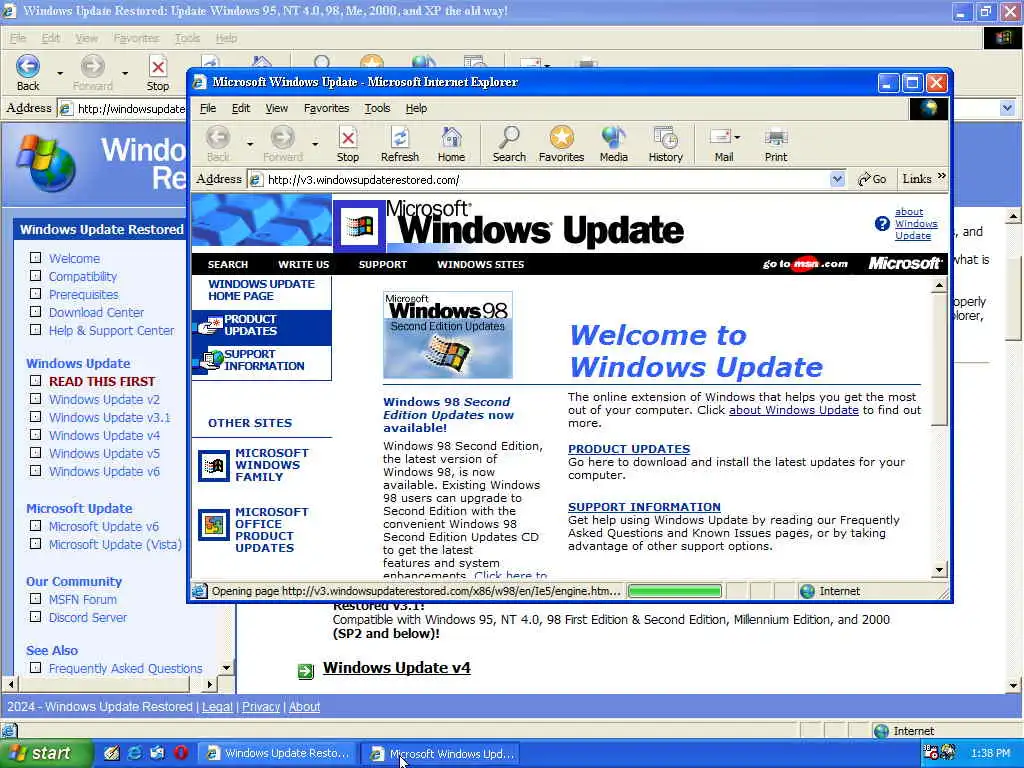Image resolution: width=1024 pixels, height=768 pixels.
Task: Click Outlook Express quick launch icon
Action: click(x=157, y=752)
